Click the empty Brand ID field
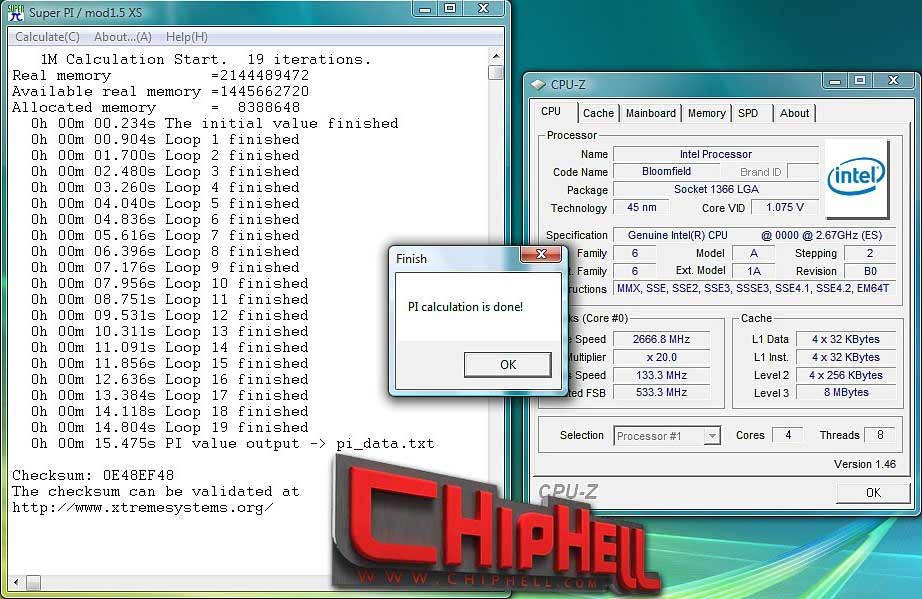 803,172
